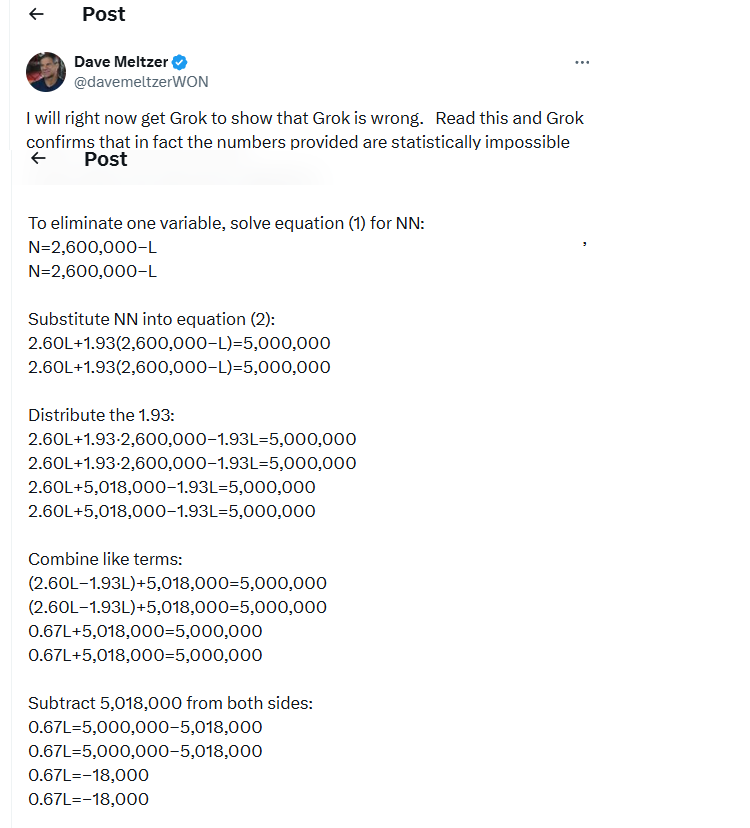Click the first N=2,600,000−L equation line
The width and height of the screenshot is (750, 828).
point(92,247)
